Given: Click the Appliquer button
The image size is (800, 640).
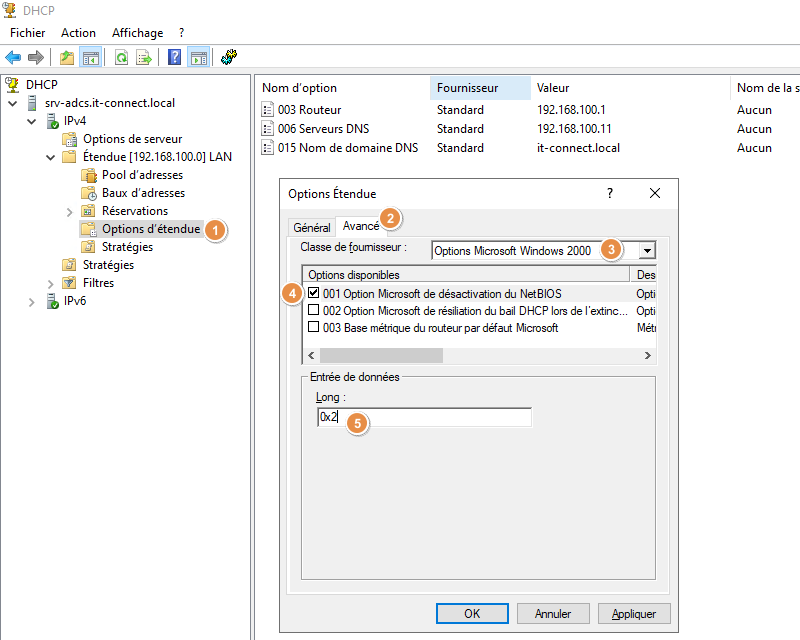Looking at the screenshot, I should tap(634, 613).
